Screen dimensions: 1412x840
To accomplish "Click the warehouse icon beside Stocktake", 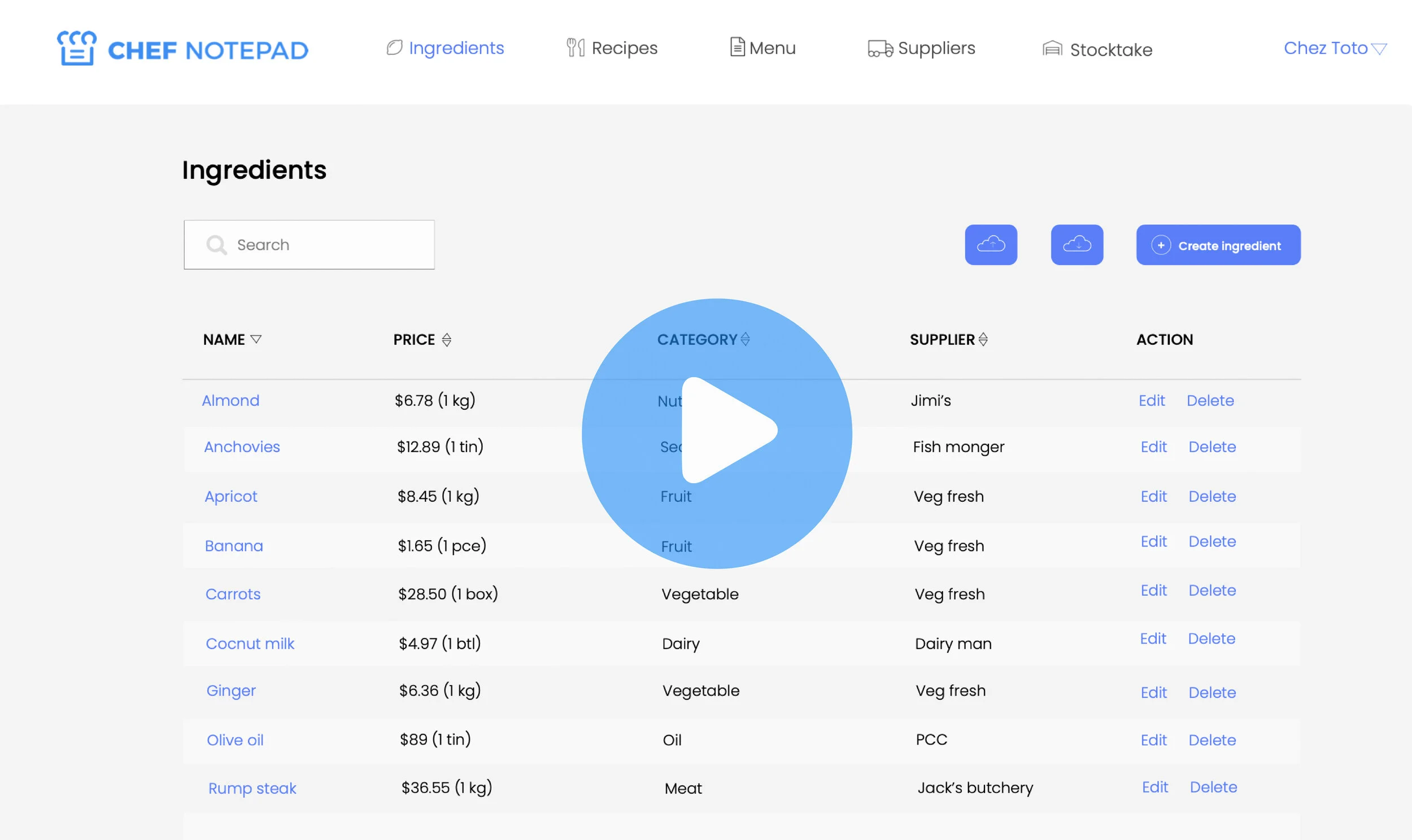I will [1052, 49].
